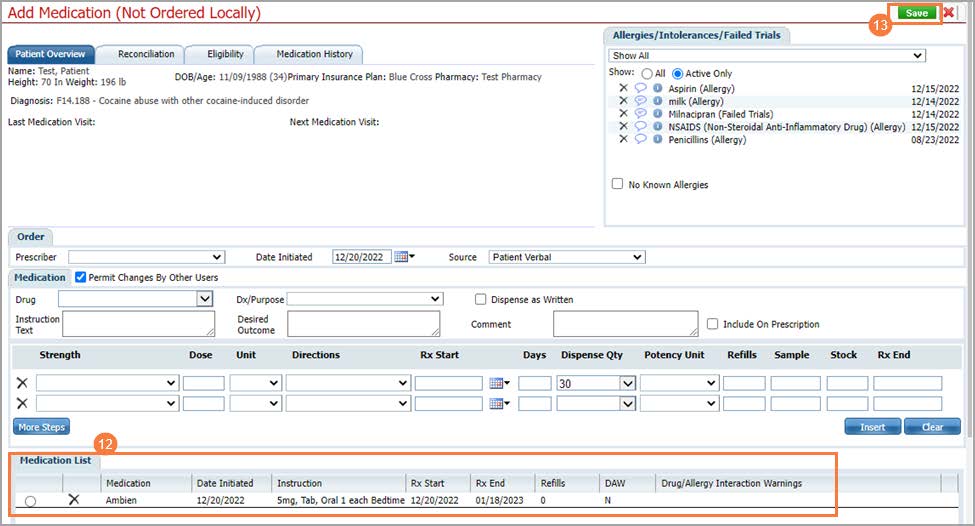
Task: View info icon for Aspirin allergy
Action: 657,88
